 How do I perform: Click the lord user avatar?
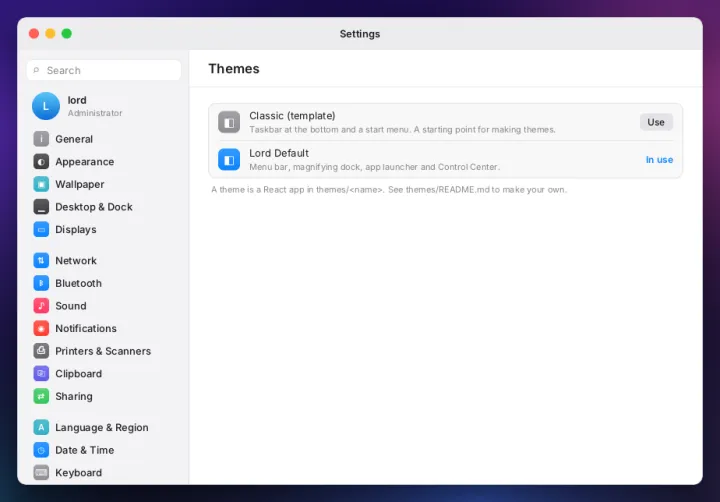[x=46, y=106]
